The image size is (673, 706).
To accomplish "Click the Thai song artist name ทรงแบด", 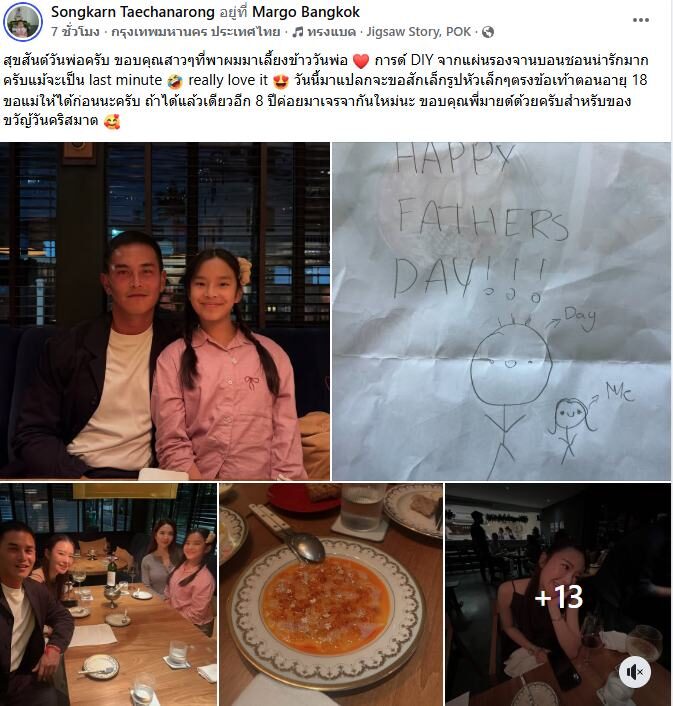I will click(331, 32).
